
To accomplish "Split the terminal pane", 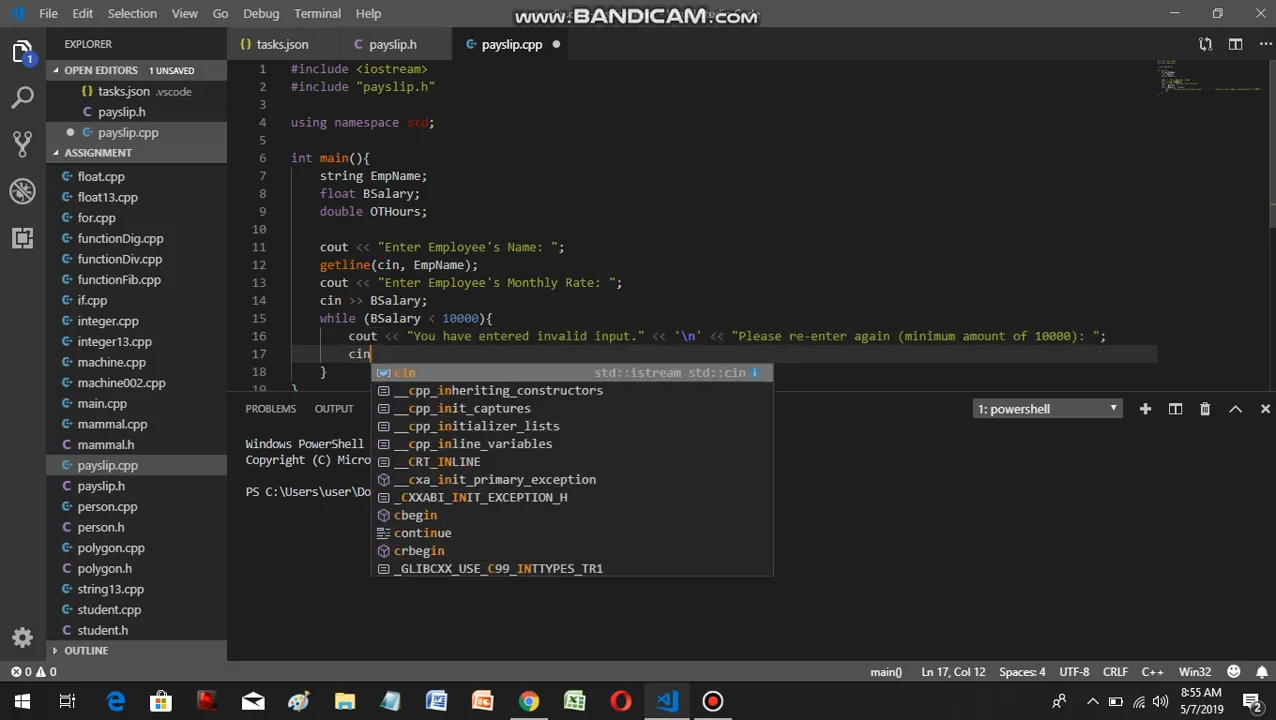I will tap(1175, 409).
